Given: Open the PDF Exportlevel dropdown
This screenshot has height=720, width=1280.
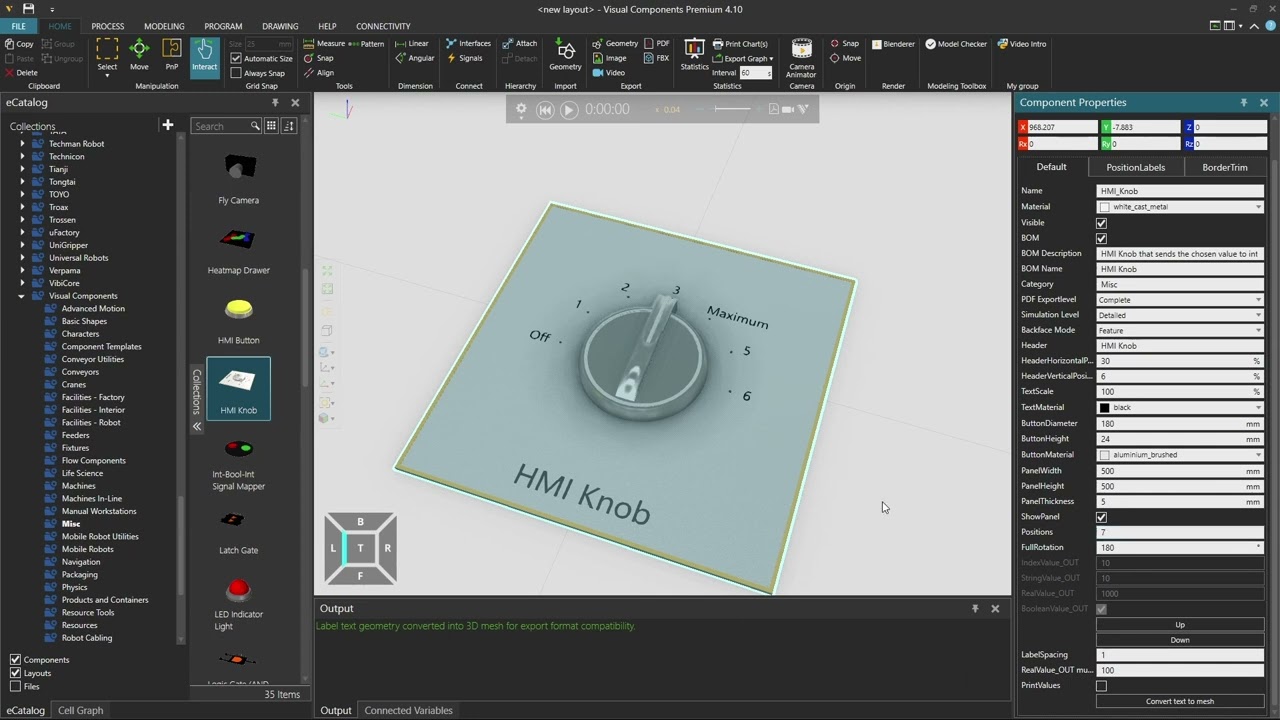Looking at the screenshot, I should (x=1180, y=300).
